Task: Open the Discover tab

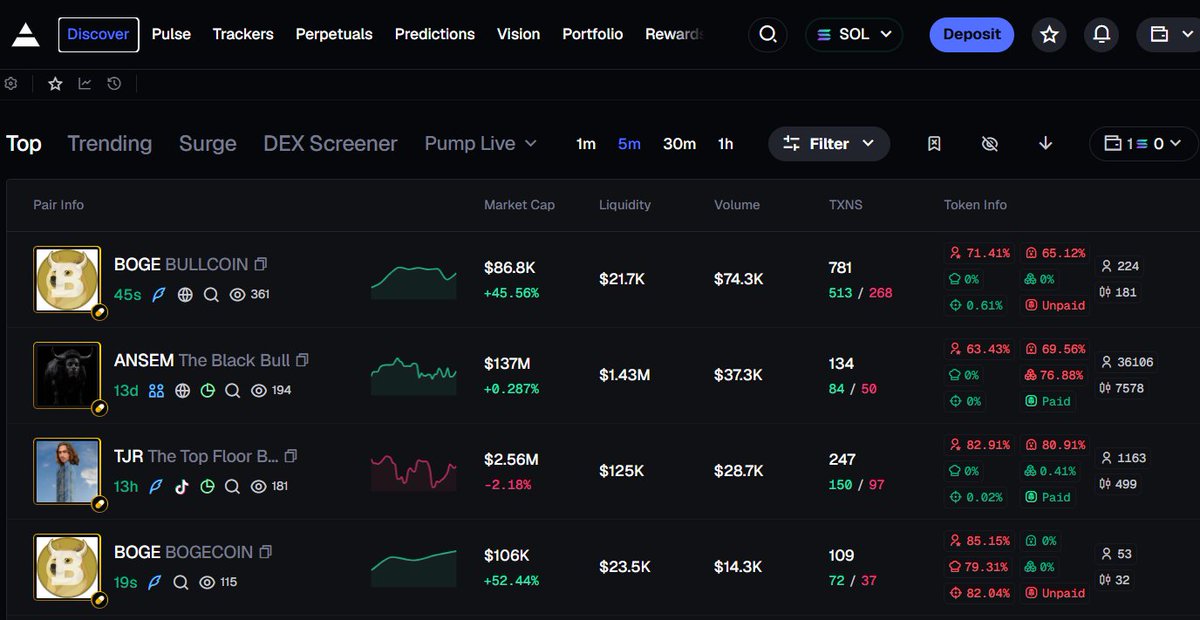Action: coord(98,34)
